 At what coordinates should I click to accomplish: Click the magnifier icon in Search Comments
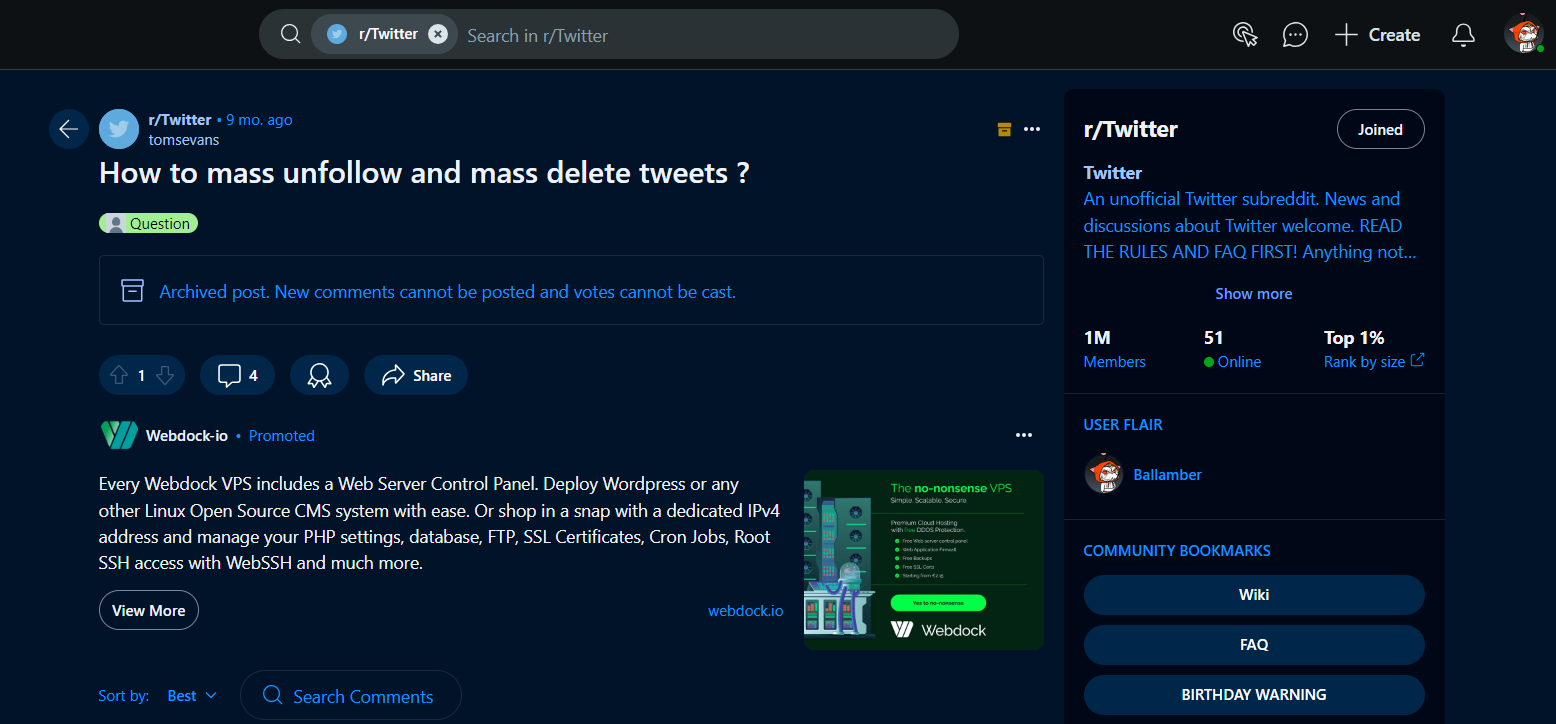[272, 695]
